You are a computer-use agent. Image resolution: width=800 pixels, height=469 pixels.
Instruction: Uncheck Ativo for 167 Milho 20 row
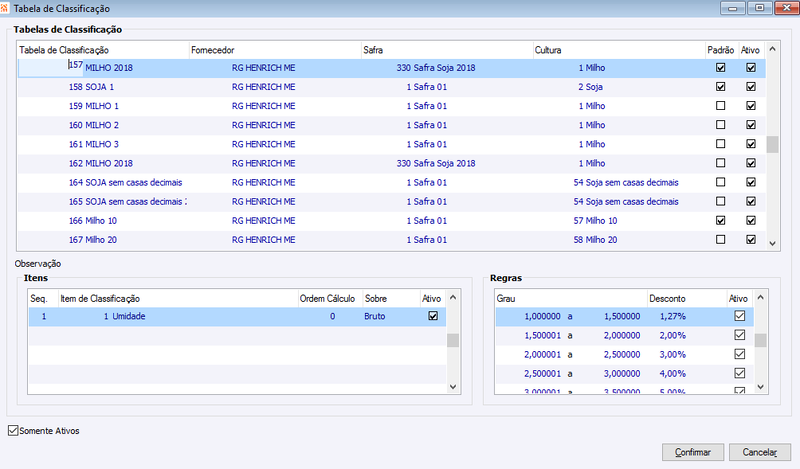(x=751, y=239)
